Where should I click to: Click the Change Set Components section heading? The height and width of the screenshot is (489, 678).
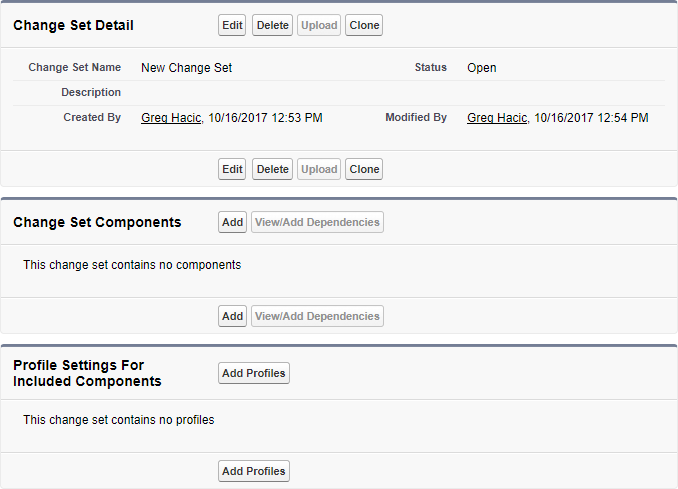(x=97, y=222)
